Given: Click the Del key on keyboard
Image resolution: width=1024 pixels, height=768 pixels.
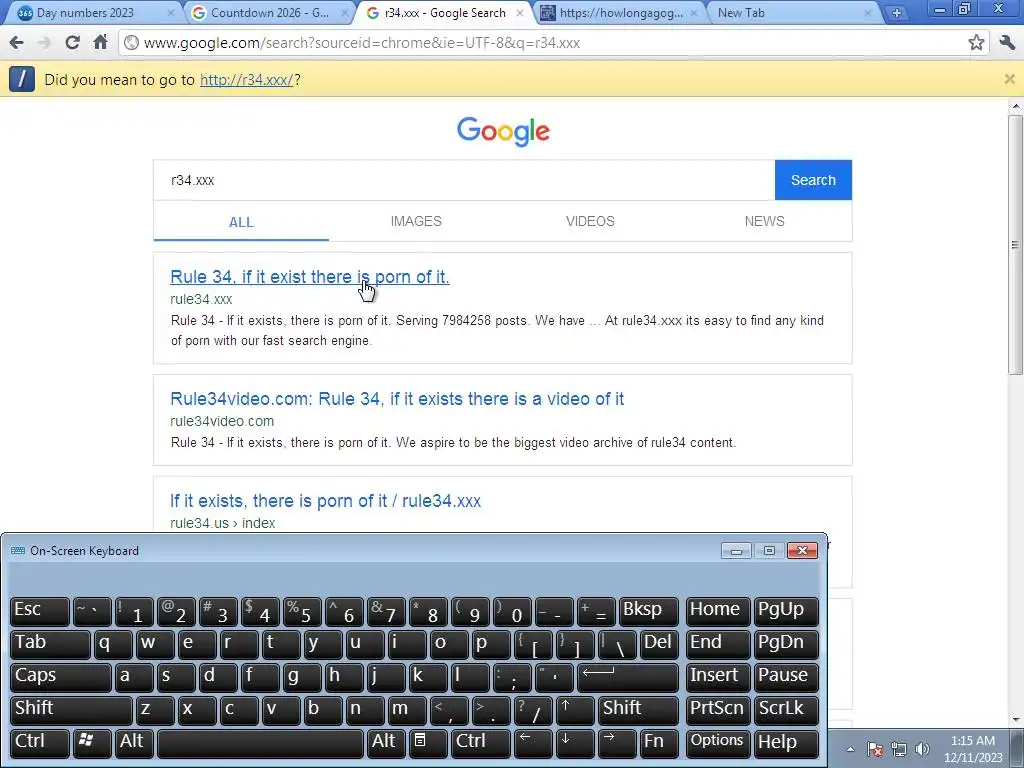Looking at the screenshot, I should pos(659,644).
